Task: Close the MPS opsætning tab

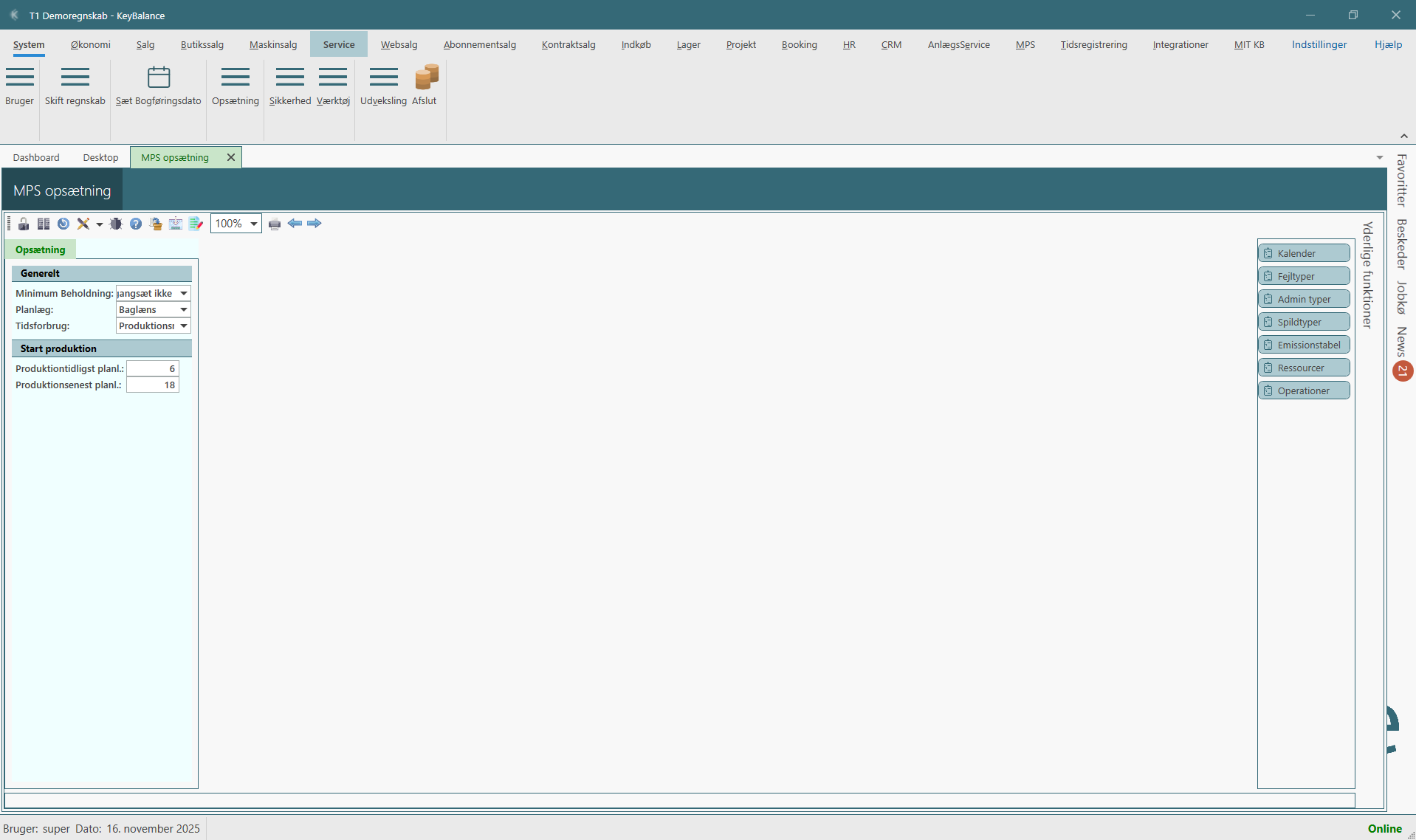Action: (231, 158)
